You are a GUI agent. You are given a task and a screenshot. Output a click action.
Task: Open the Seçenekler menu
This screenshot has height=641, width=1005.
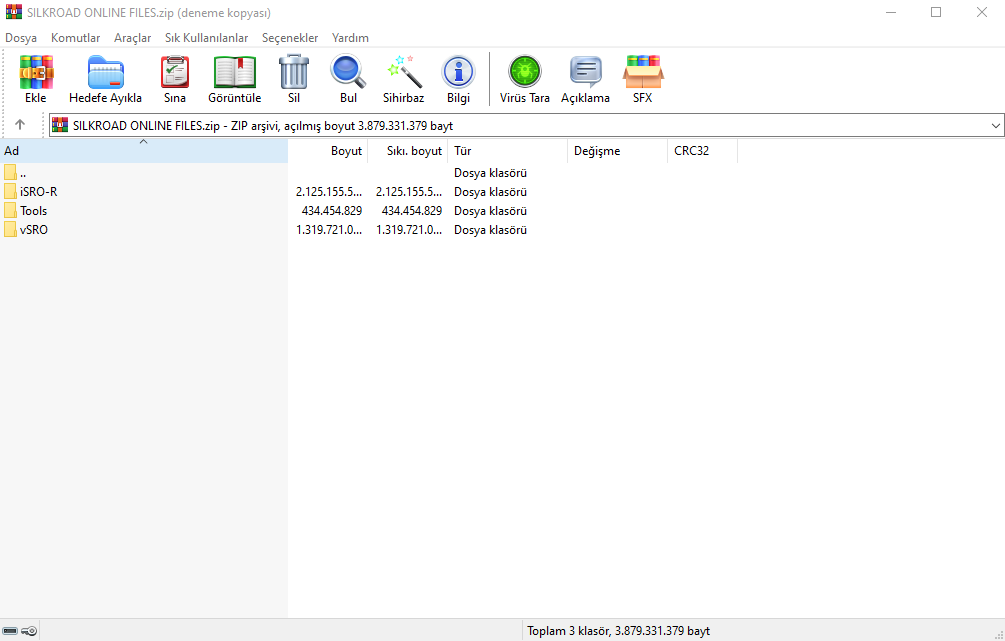pyautogui.click(x=290, y=38)
